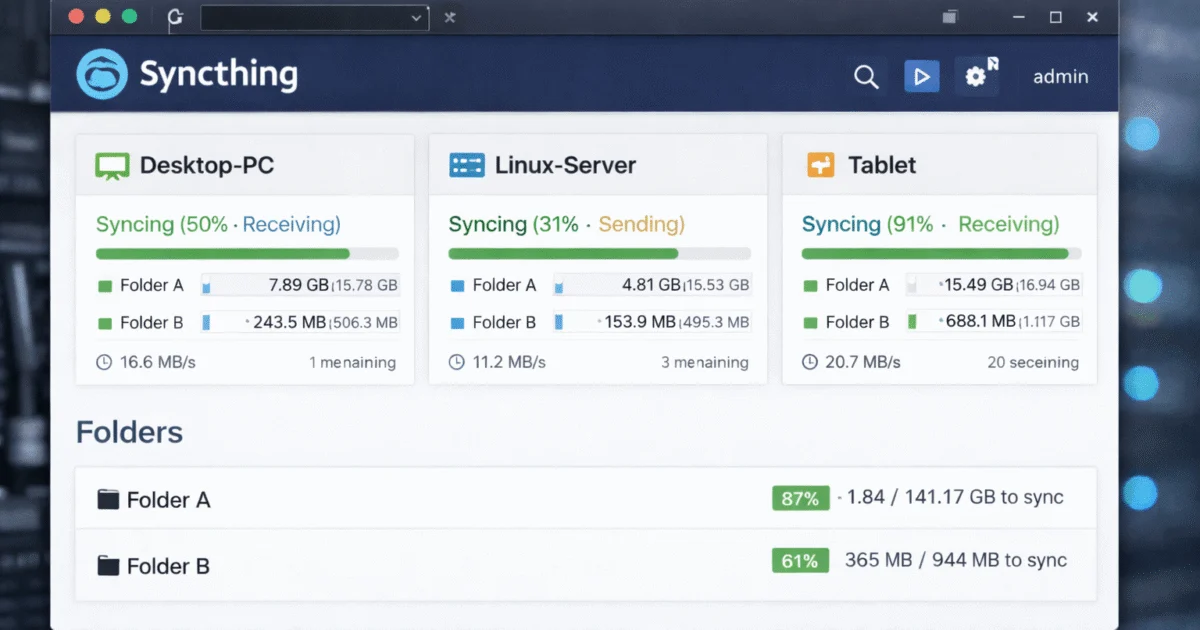
Task: Click the orange Tablet device icon
Action: [x=820, y=165]
